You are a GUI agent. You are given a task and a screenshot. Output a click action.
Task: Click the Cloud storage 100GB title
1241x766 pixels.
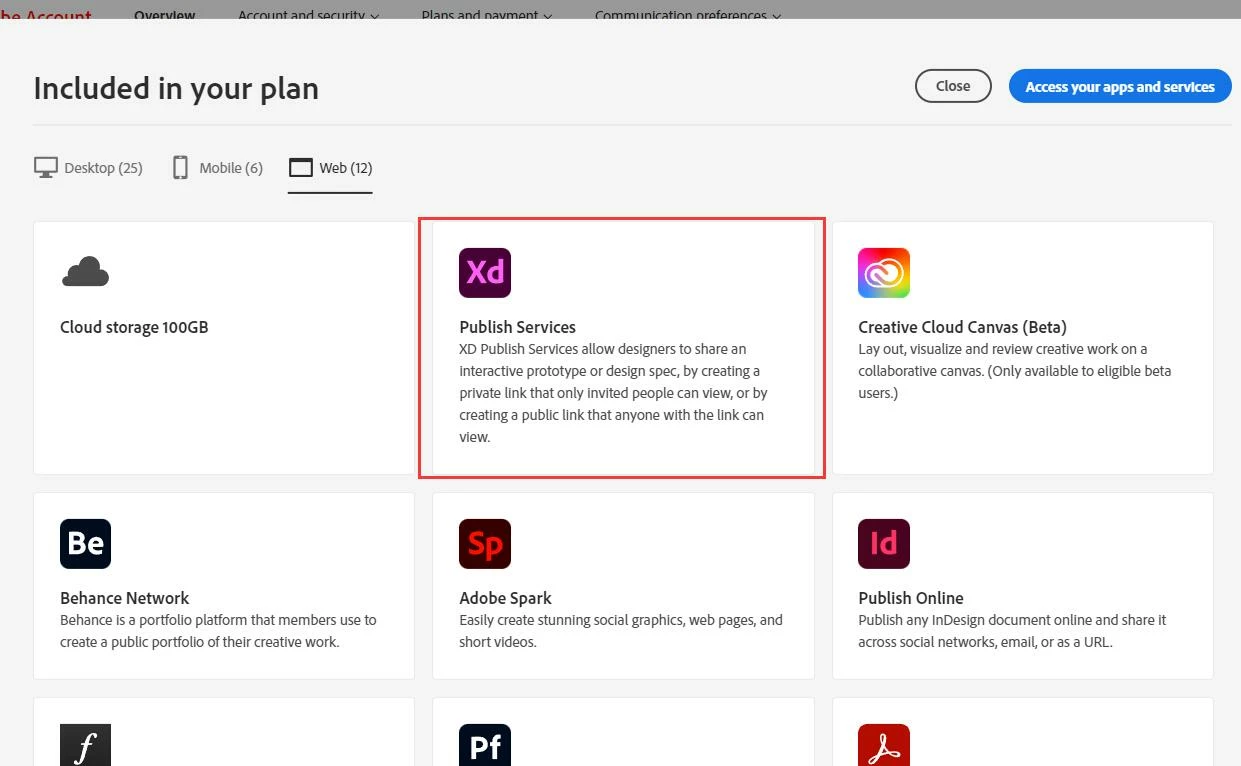tap(134, 327)
